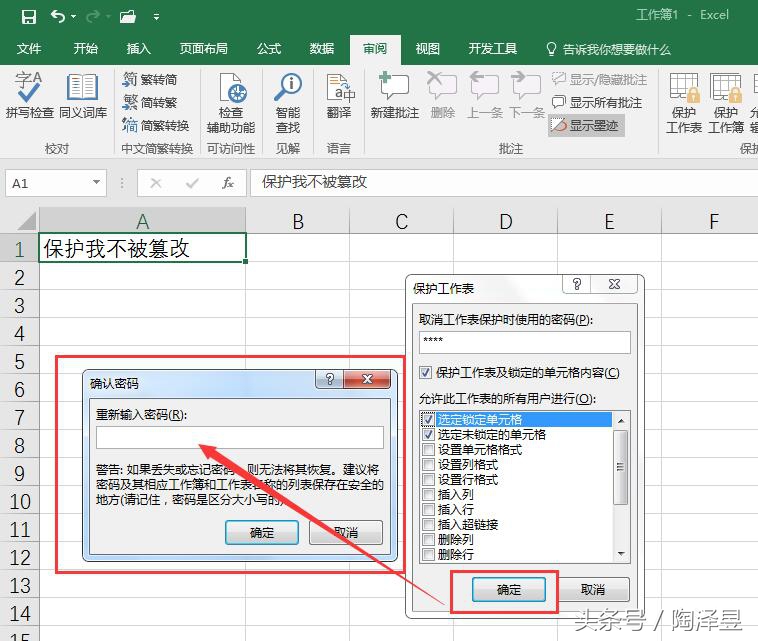Click the permissions list scrollbar thumb
758x641 pixels.
pos(621,467)
